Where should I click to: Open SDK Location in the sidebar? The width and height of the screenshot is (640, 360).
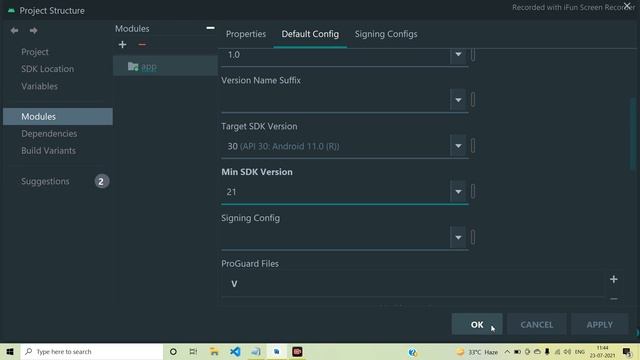[47, 69]
